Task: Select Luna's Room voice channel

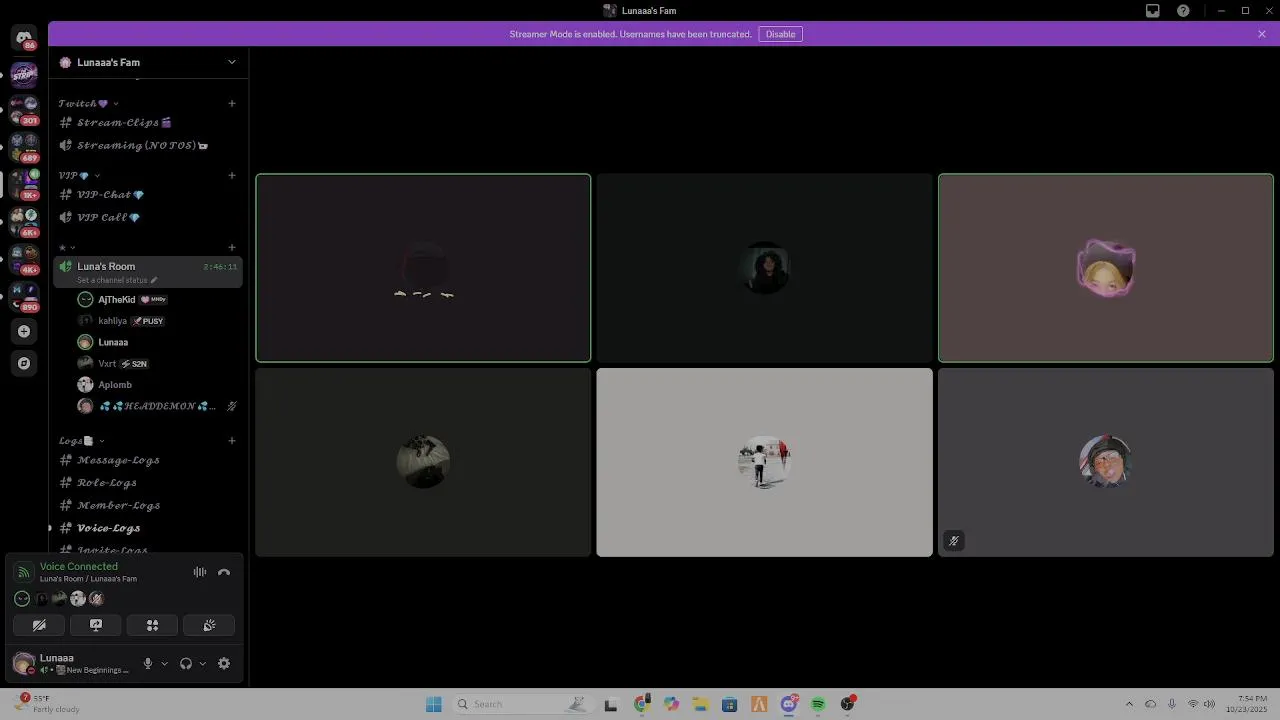Action: (x=147, y=272)
